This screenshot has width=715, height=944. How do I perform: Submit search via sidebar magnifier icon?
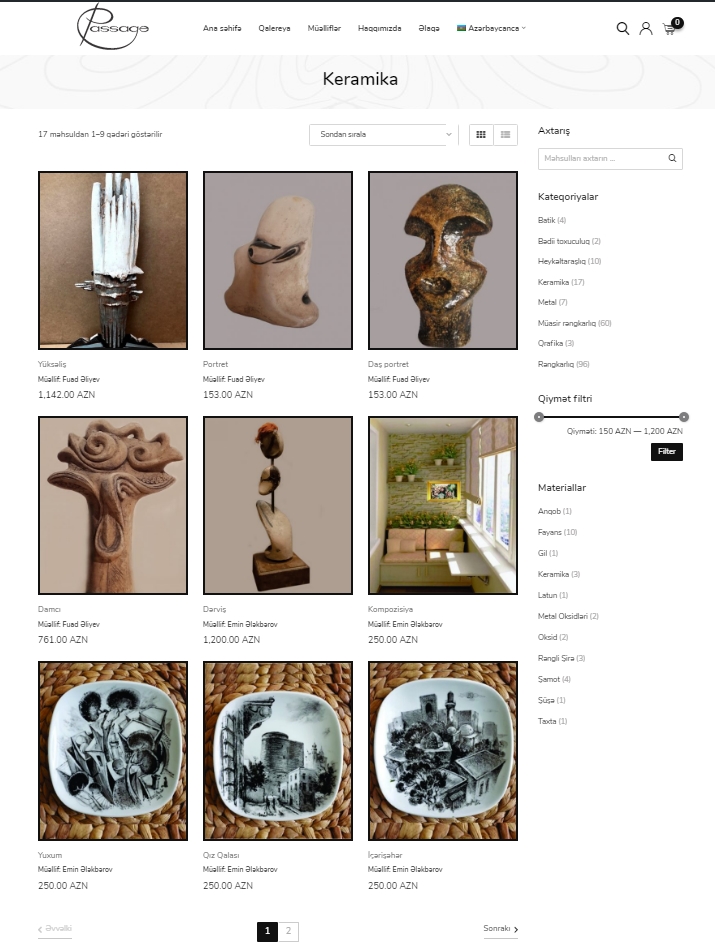click(672, 158)
